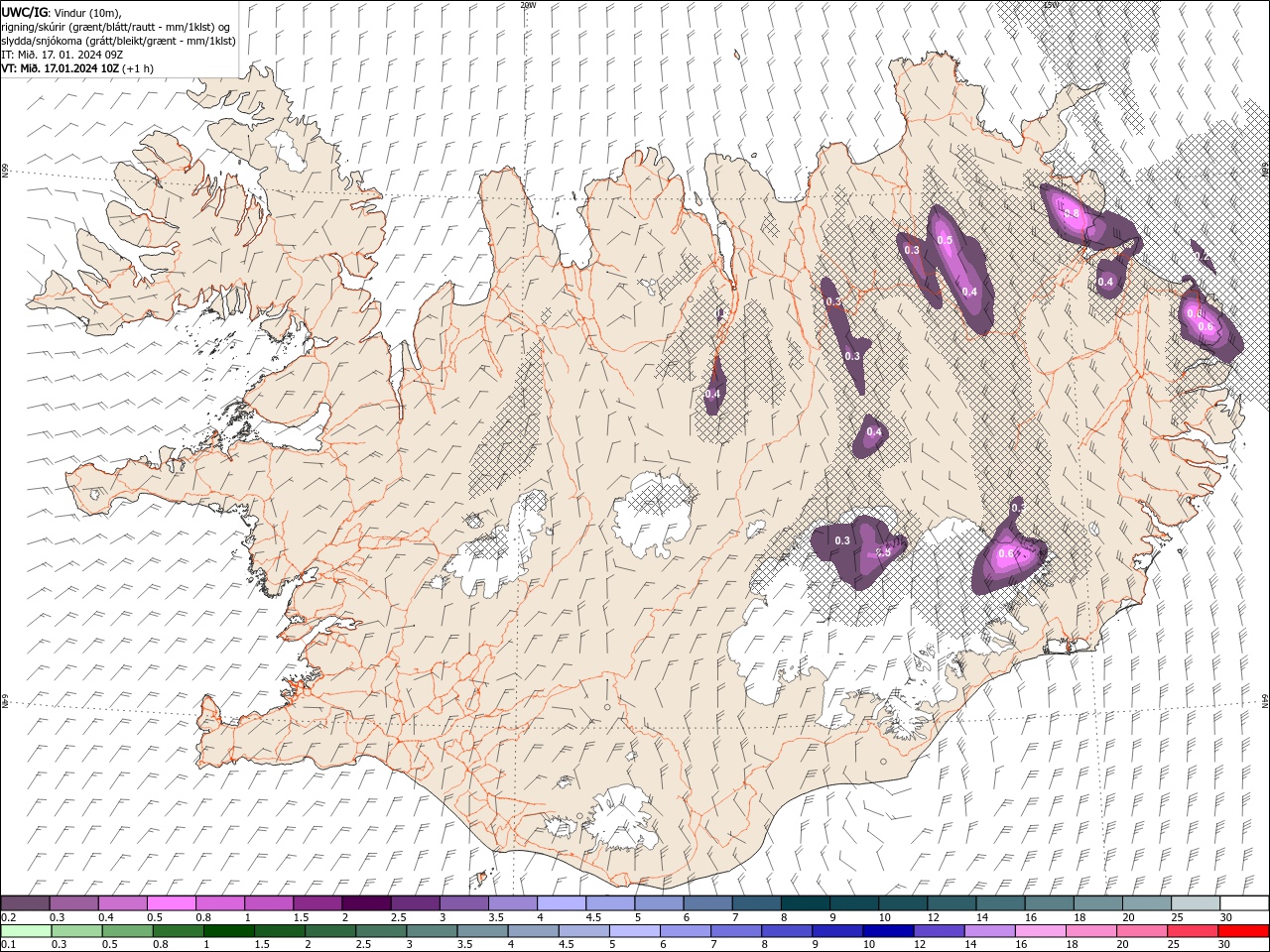Click the bright pink 0.5 swatch, upper legend row
The height and width of the screenshot is (952, 1270).
[172, 903]
